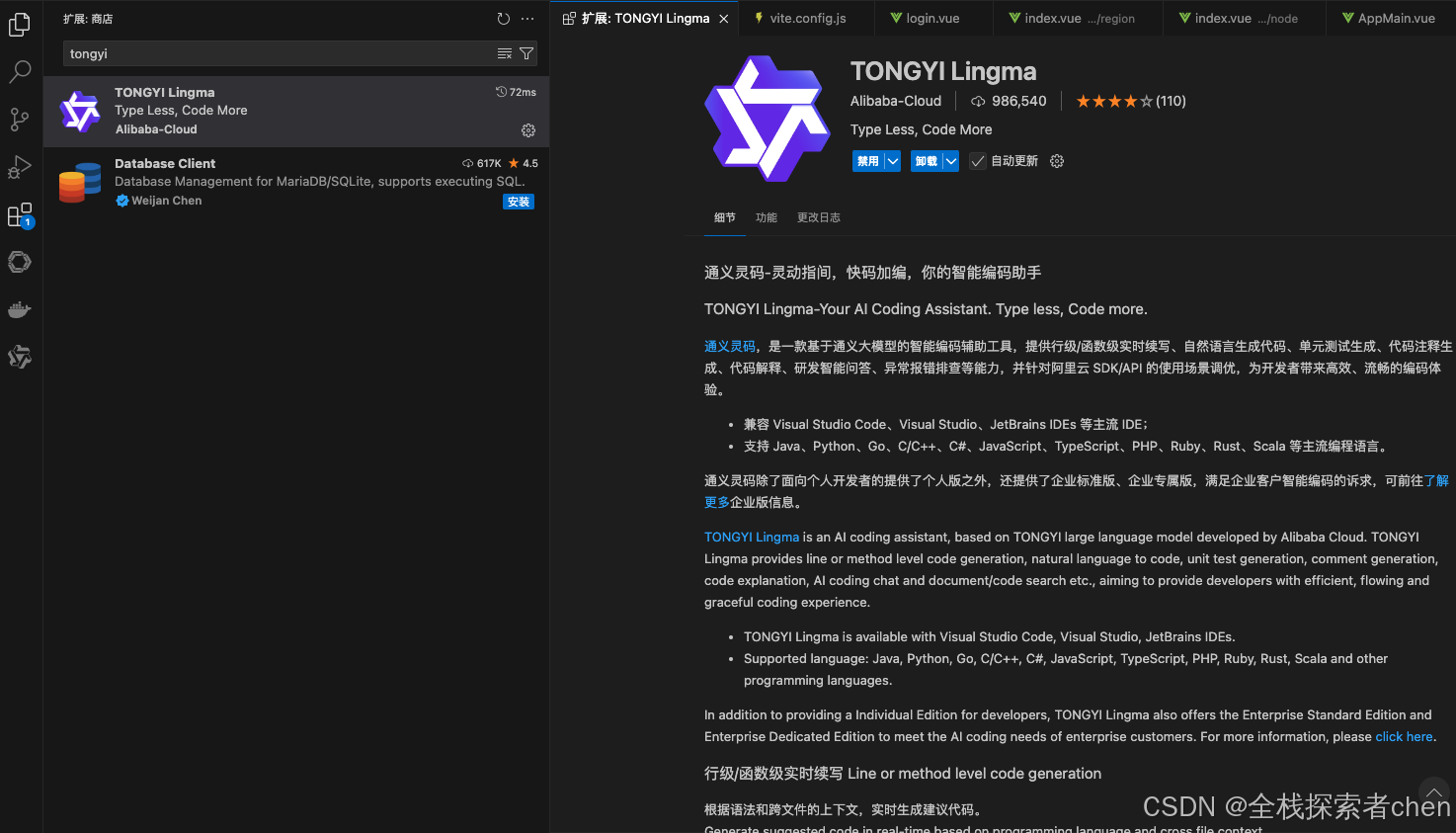Toggle the 自动更新 checkbox
The image size is (1456, 833).
point(978,161)
